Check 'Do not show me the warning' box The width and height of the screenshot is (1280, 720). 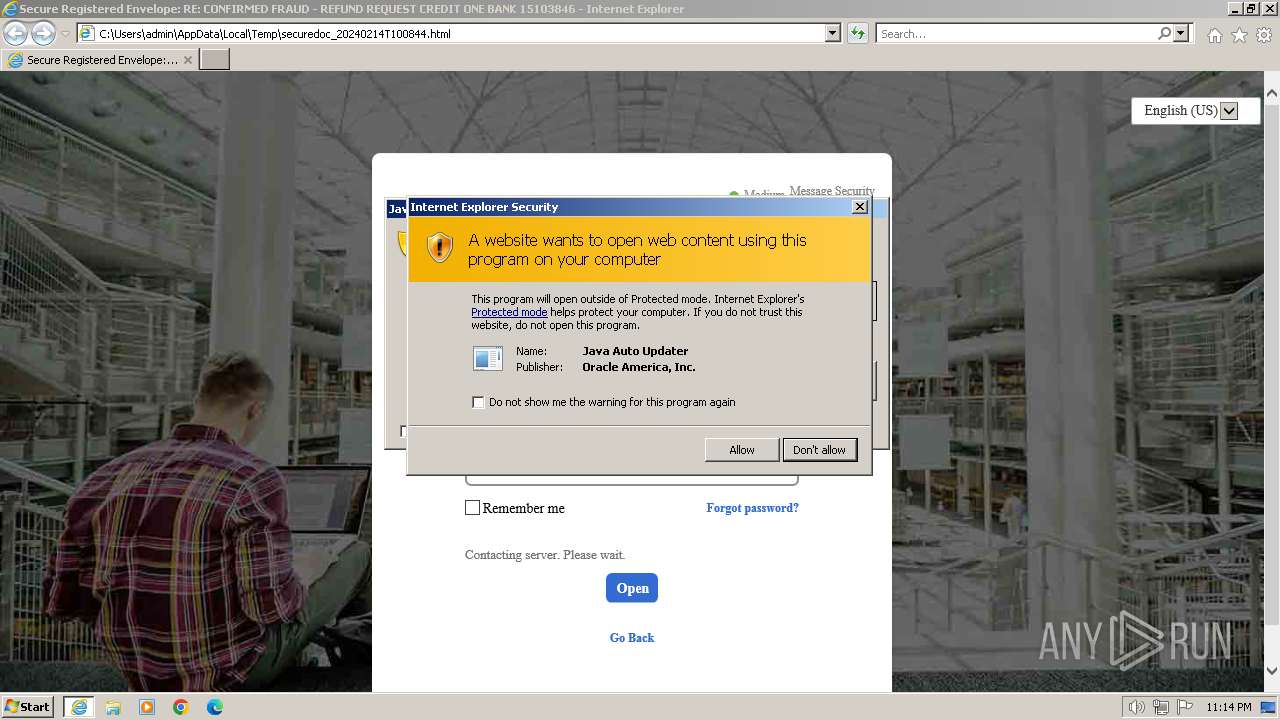pyautogui.click(x=478, y=402)
